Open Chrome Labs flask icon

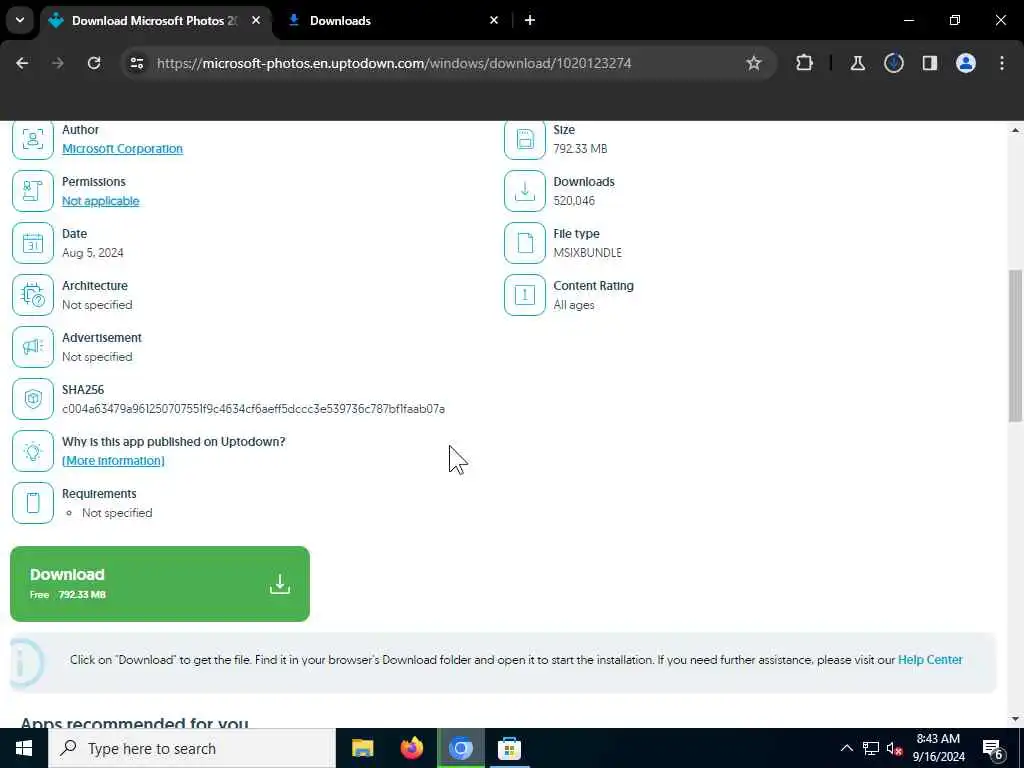857,63
